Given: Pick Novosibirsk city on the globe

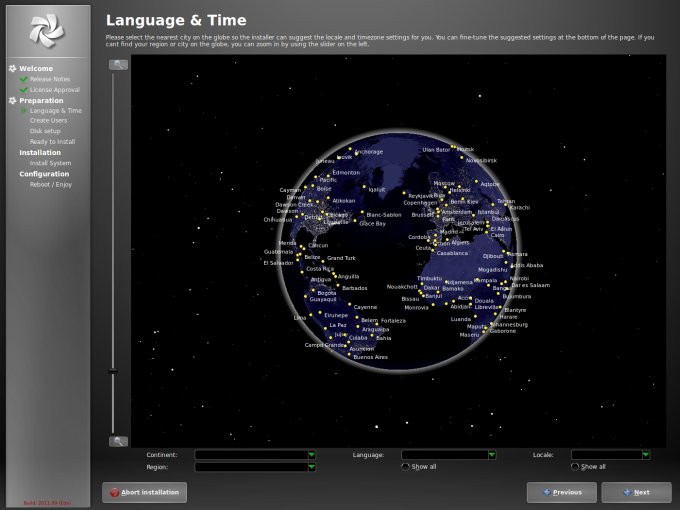Looking at the screenshot, I should pos(481,160).
